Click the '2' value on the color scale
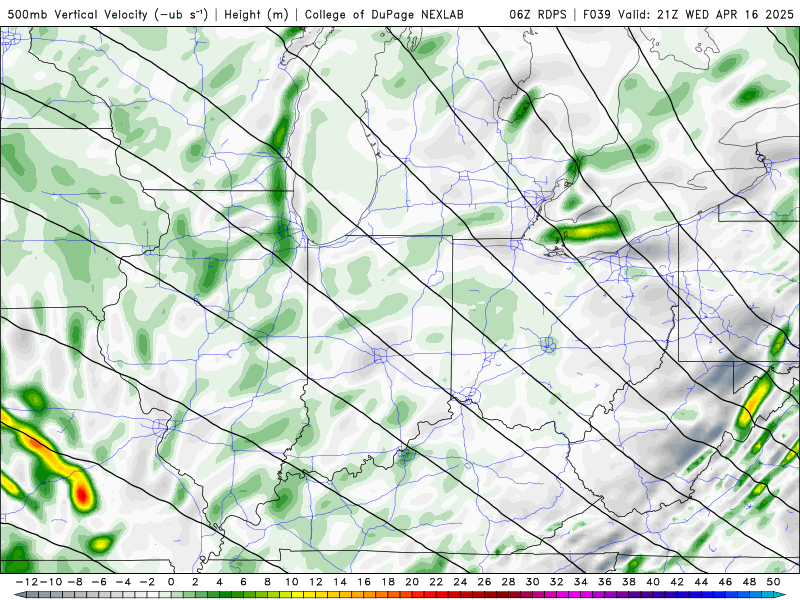The height and width of the screenshot is (600, 800). pos(195,582)
